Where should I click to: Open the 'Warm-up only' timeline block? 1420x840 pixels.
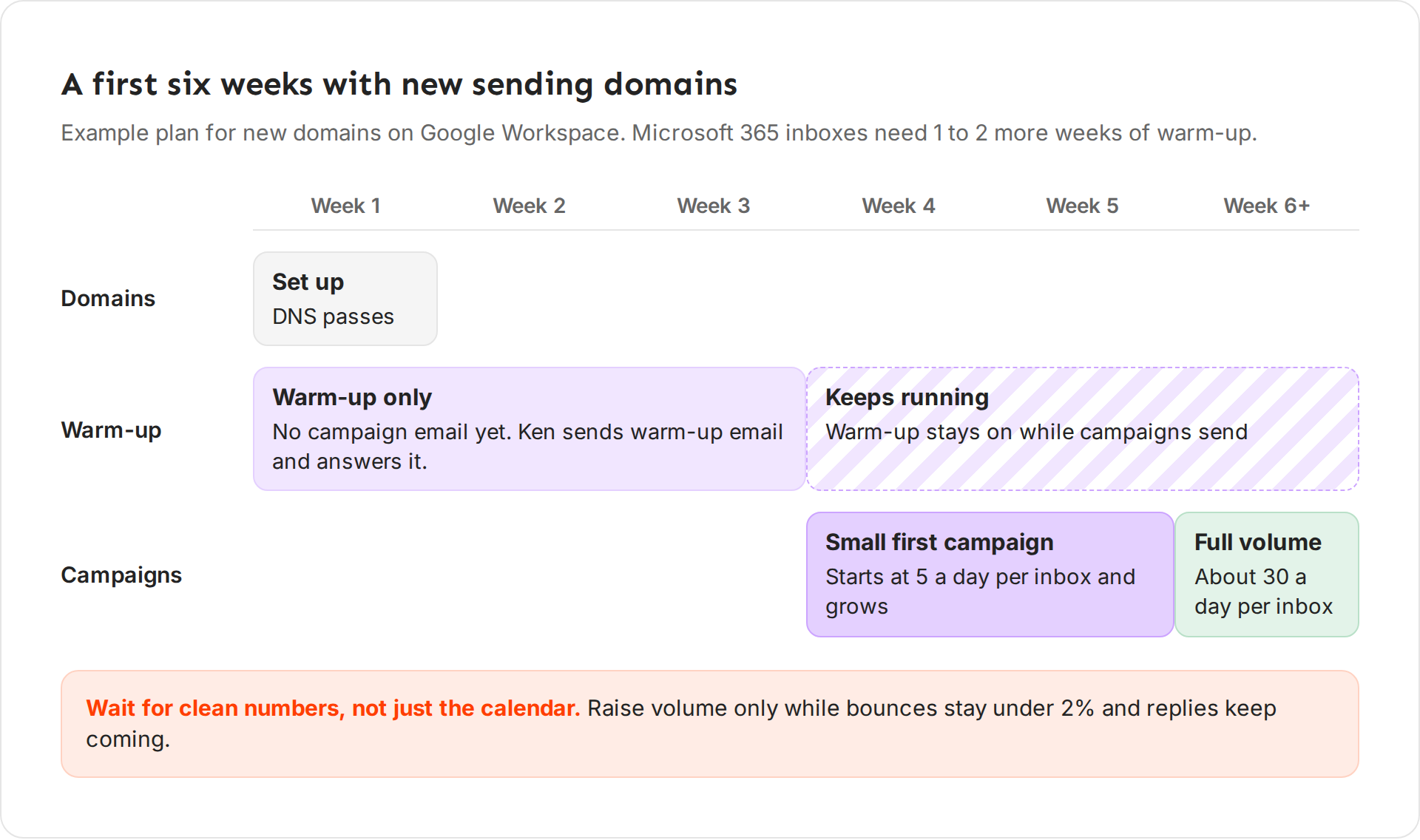[529, 429]
